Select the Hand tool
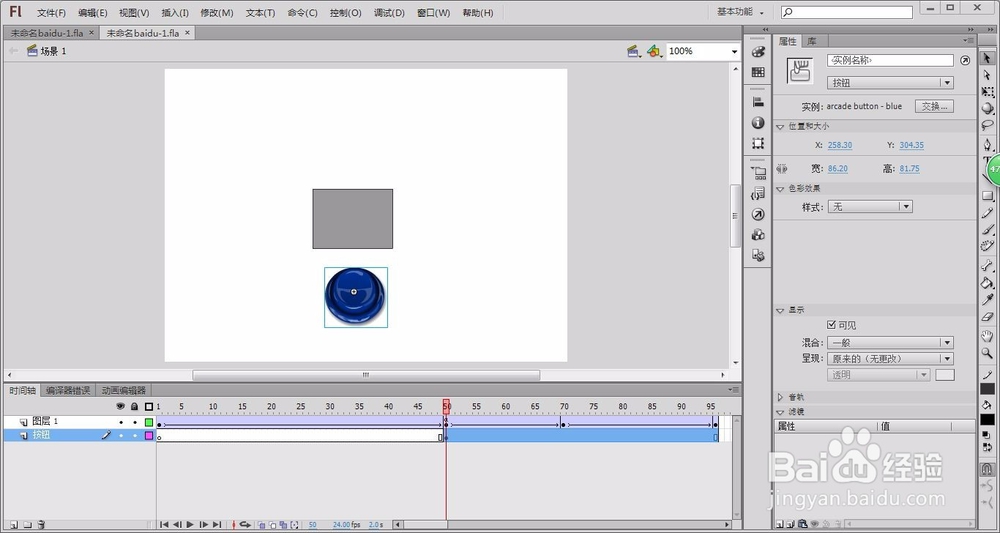The image size is (1000, 533). point(987,336)
